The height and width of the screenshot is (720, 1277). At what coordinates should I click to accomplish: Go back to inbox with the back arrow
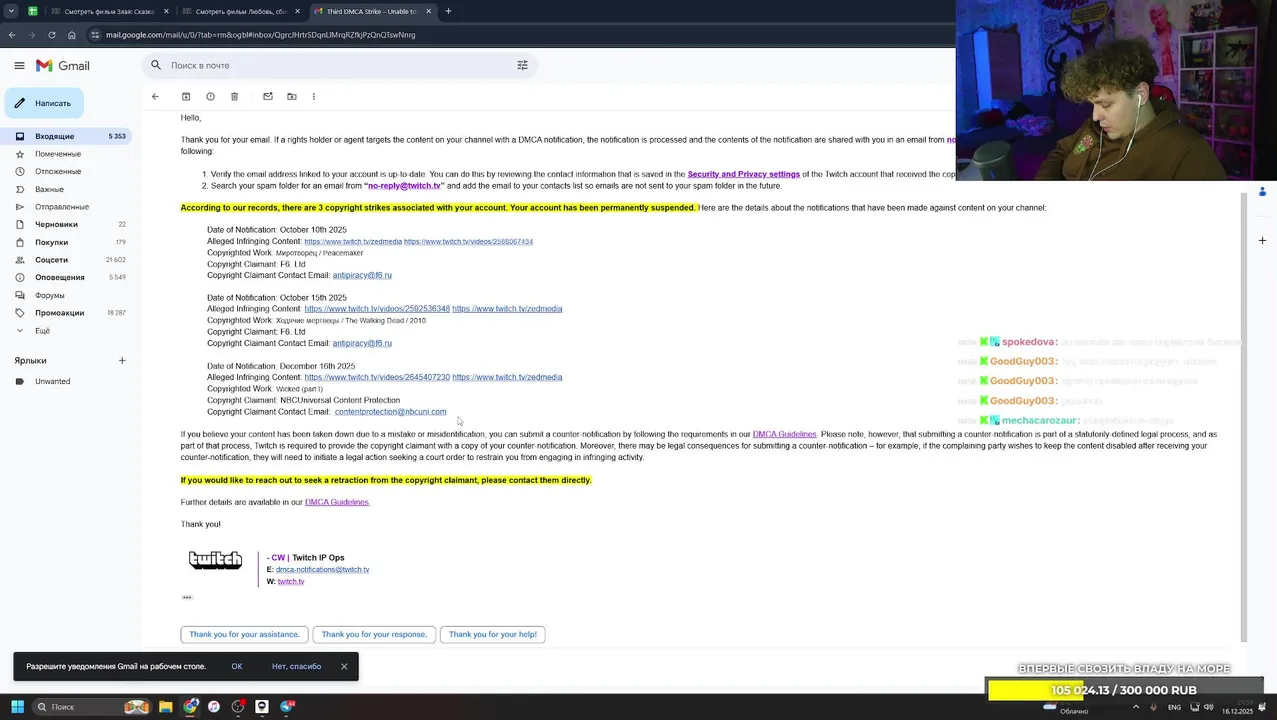pyautogui.click(x=155, y=96)
